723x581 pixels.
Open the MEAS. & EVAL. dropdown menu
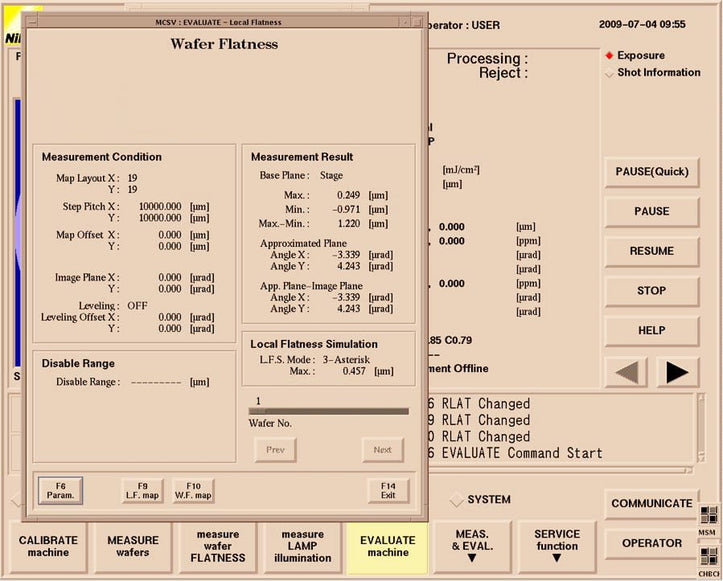pos(472,546)
